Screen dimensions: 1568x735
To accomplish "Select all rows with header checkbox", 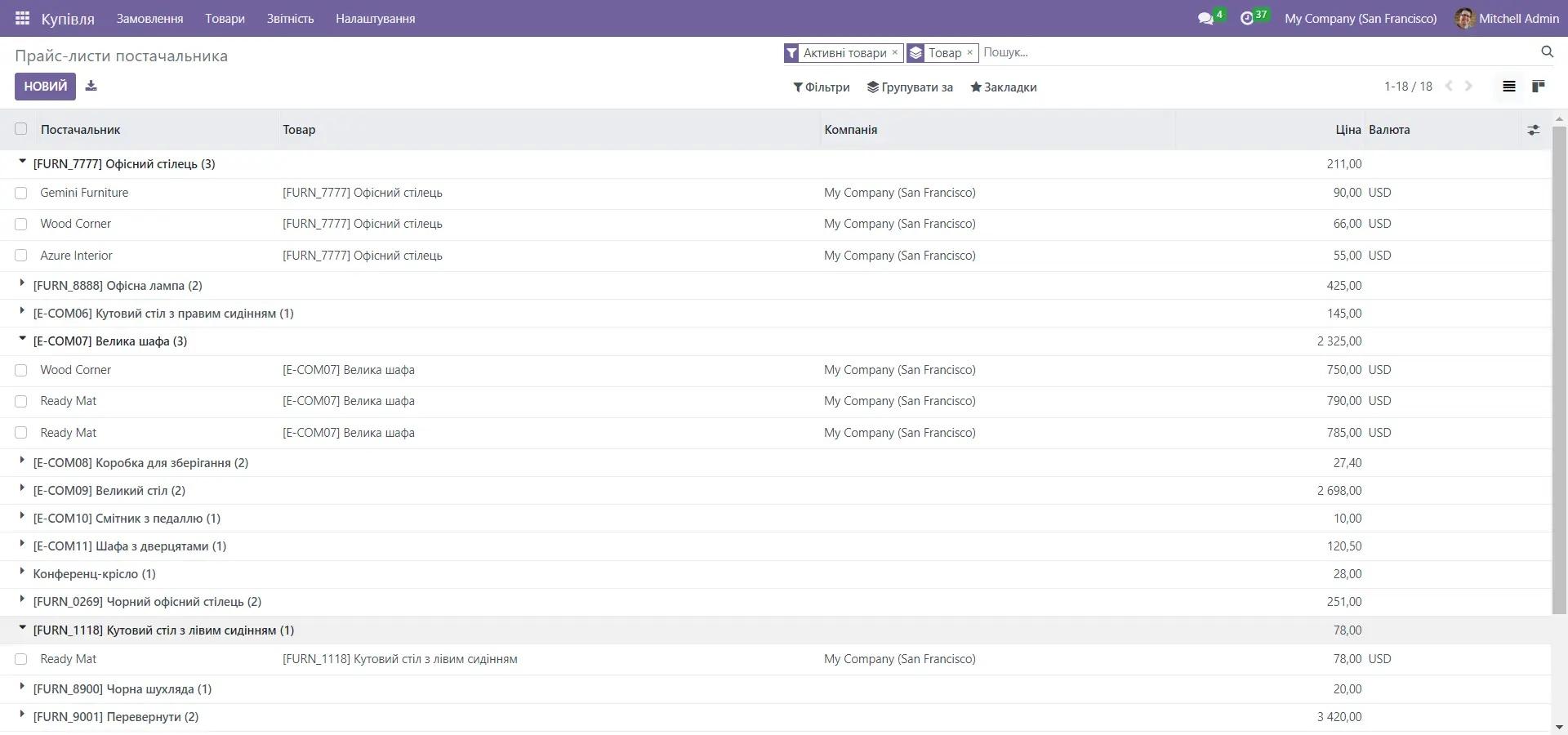I will click(21, 129).
